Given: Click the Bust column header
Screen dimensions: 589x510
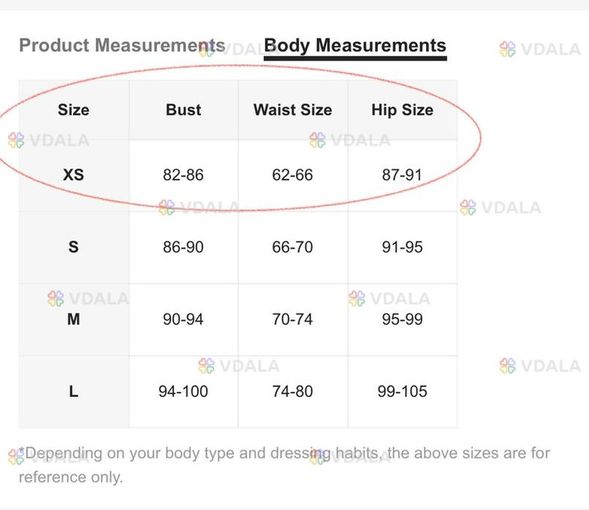Looking at the screenshot, I should tap(183, 110).
